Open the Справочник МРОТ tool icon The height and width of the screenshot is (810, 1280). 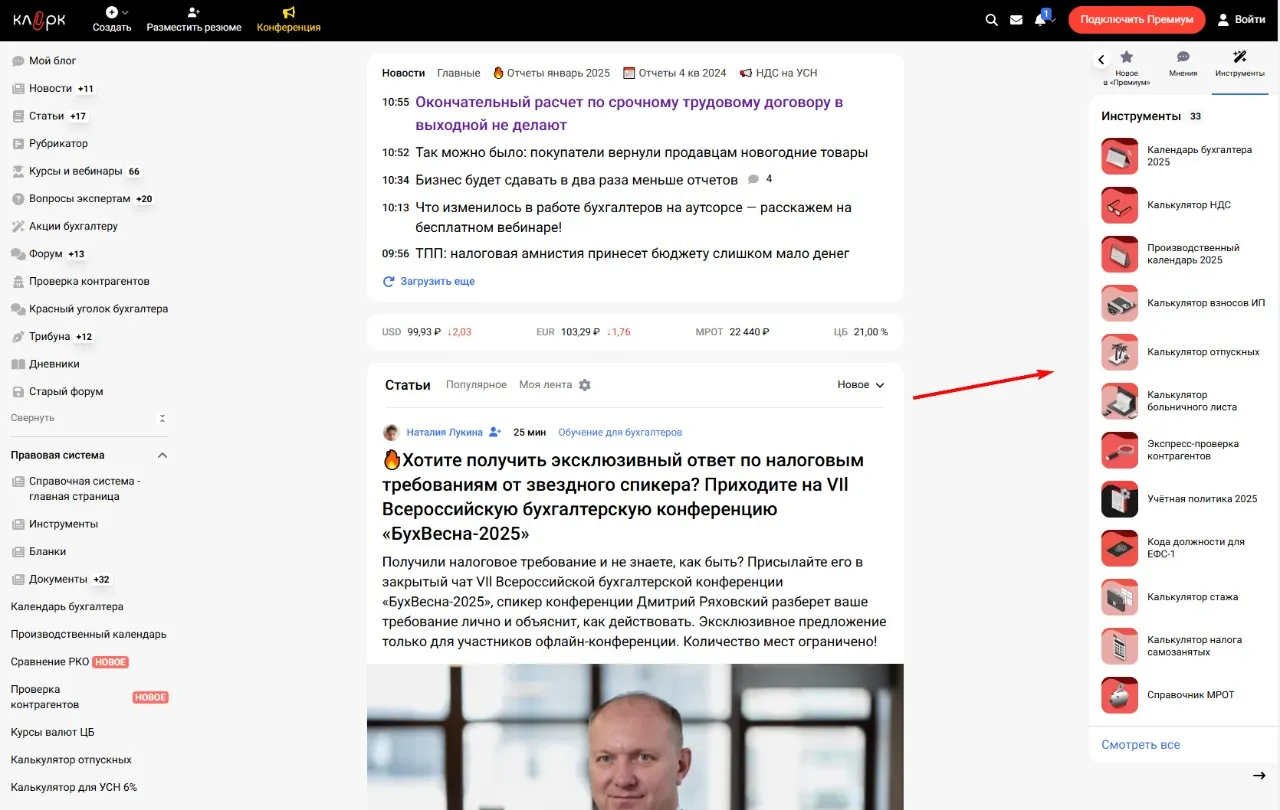coord(1120,695)
